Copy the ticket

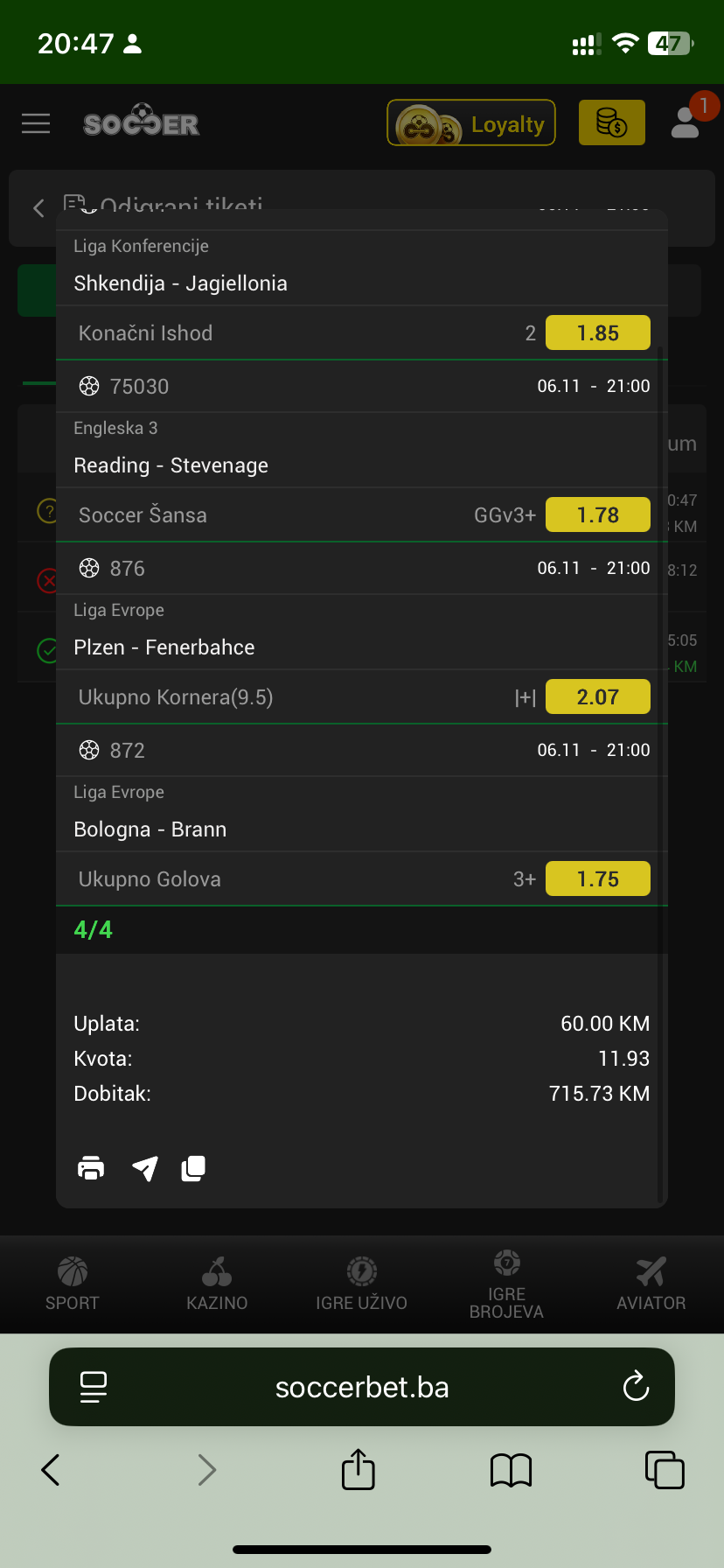pyautogui.click(x=193, y=1168)
